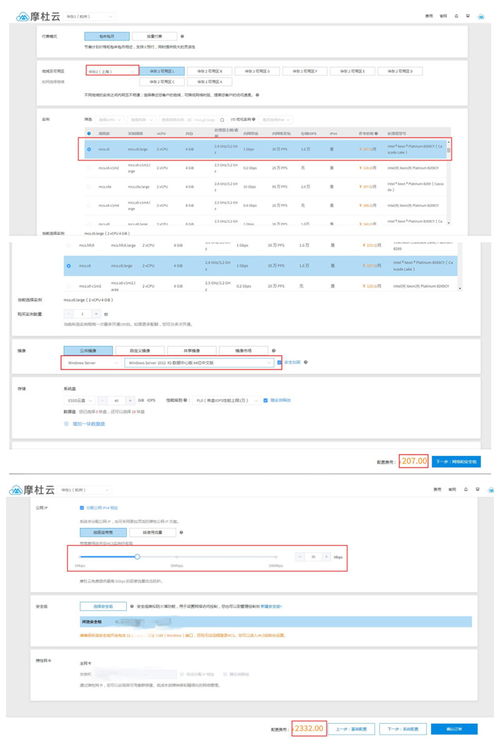
Task: Click the help icon next to billing mode buttons
Action: [183, 36]
